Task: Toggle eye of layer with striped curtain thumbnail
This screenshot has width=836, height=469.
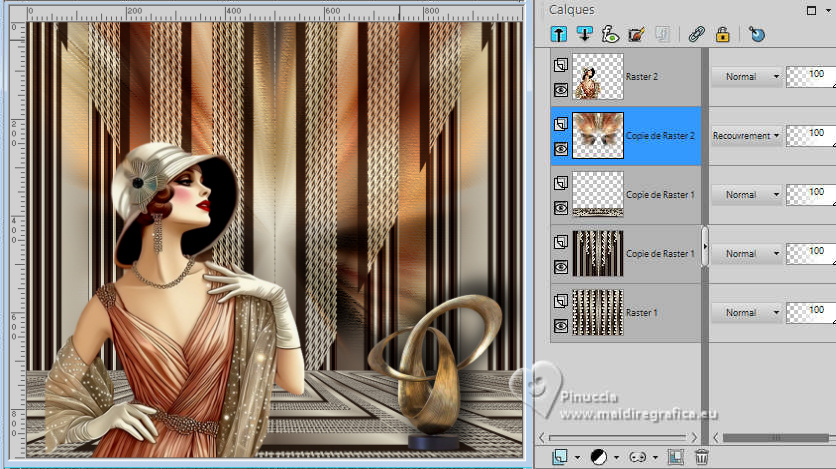Action: 560,266
